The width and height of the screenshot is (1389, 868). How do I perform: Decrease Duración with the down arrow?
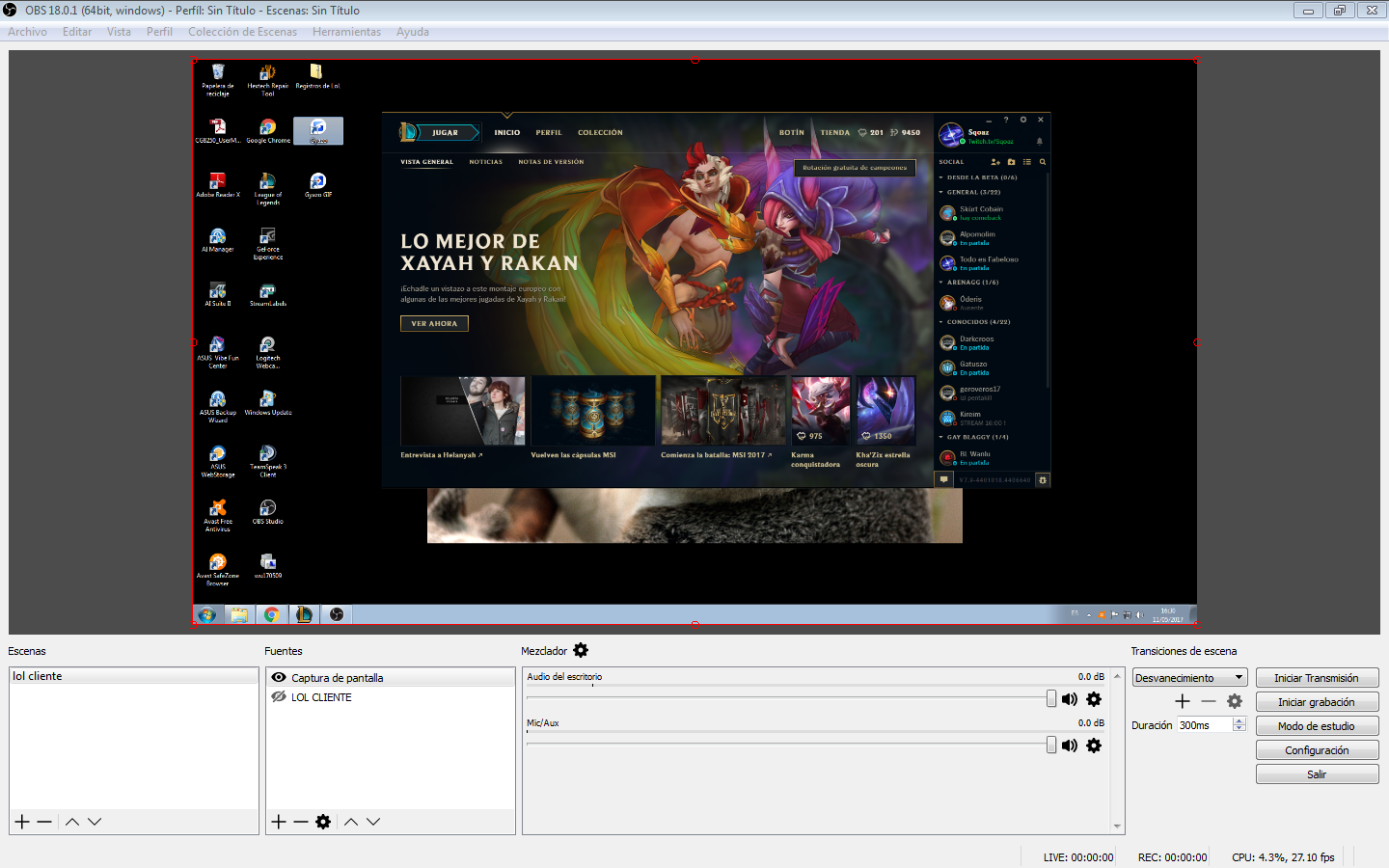click(1239, 728)
